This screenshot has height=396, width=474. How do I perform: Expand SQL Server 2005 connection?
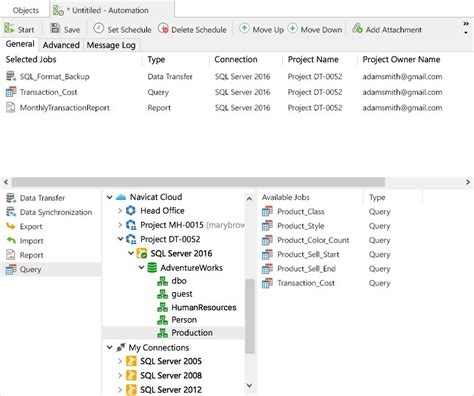tap(120, 361)
